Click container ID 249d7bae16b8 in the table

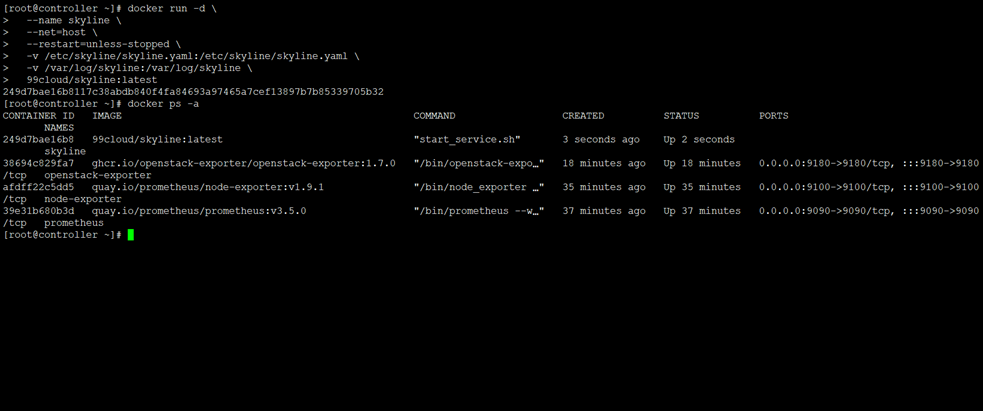pos(38,140)
